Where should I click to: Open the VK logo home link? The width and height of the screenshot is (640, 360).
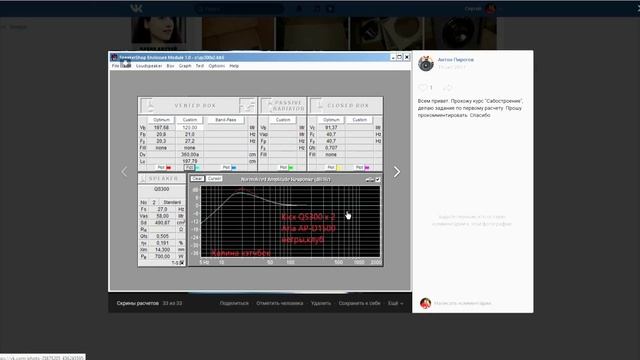pos(136,8)
